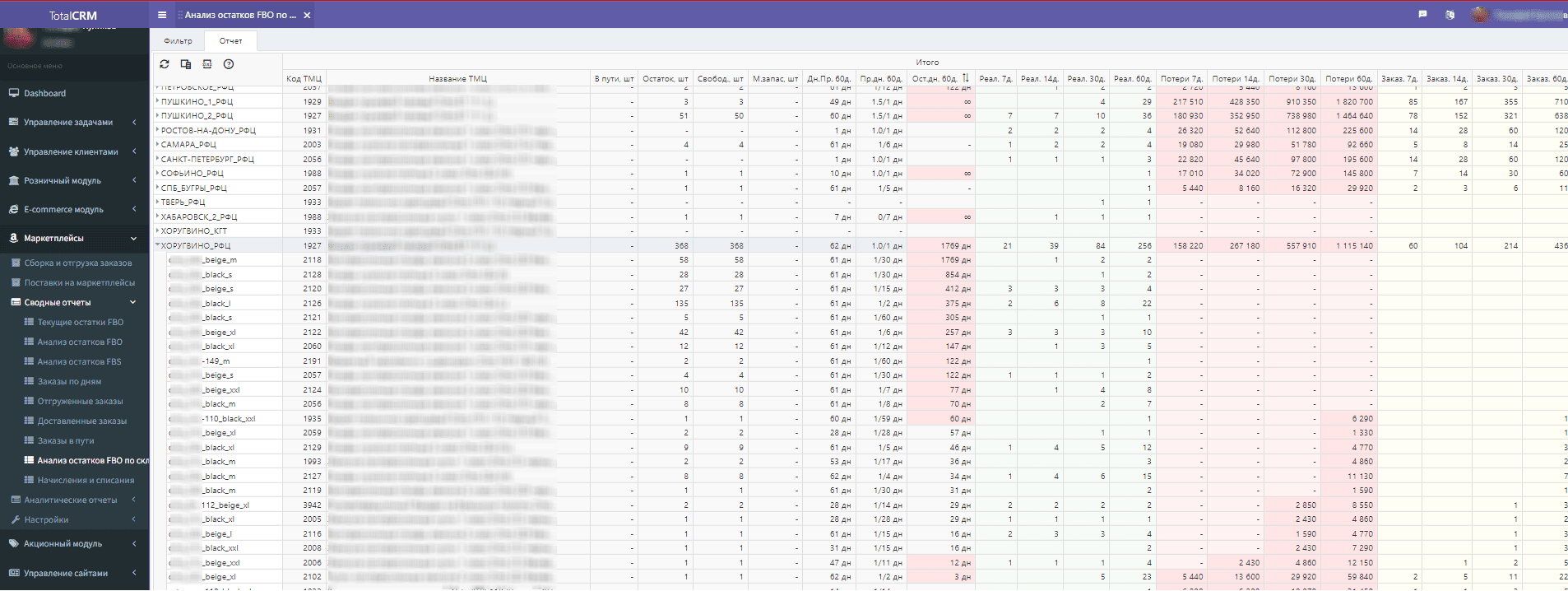This screenshot has width=1568, height=591.
Task: Select the ТВЕРЬ_РФЦ row
Action: [859, 202]
